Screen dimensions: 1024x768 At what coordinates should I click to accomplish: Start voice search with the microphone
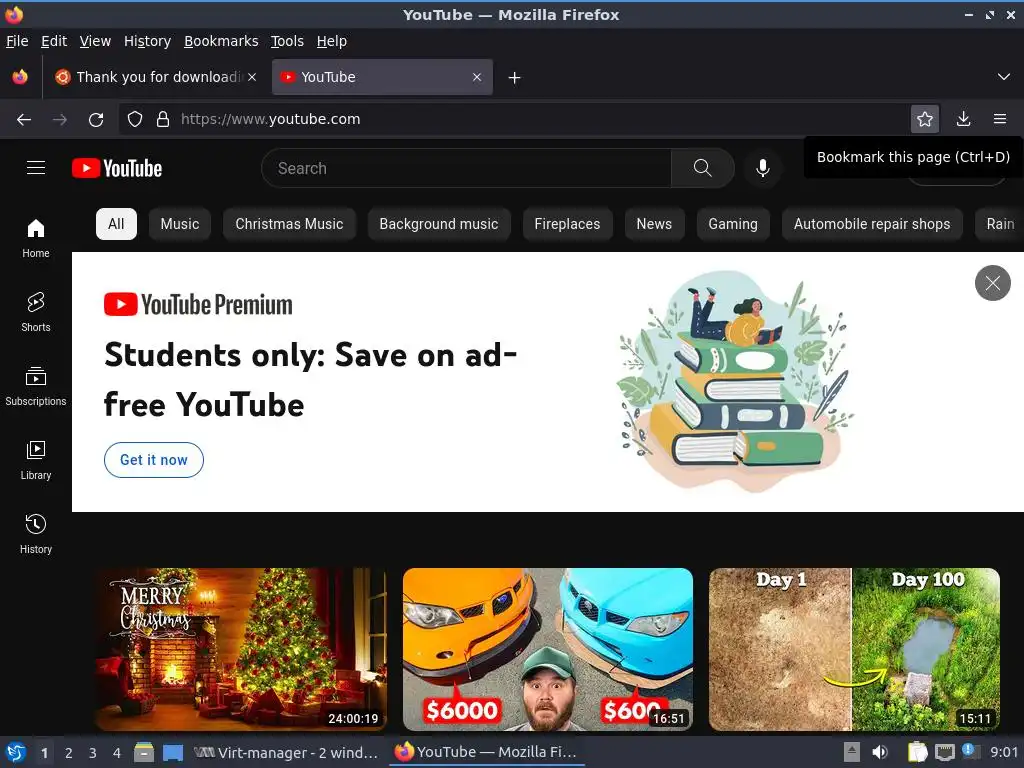click(762, 168)
